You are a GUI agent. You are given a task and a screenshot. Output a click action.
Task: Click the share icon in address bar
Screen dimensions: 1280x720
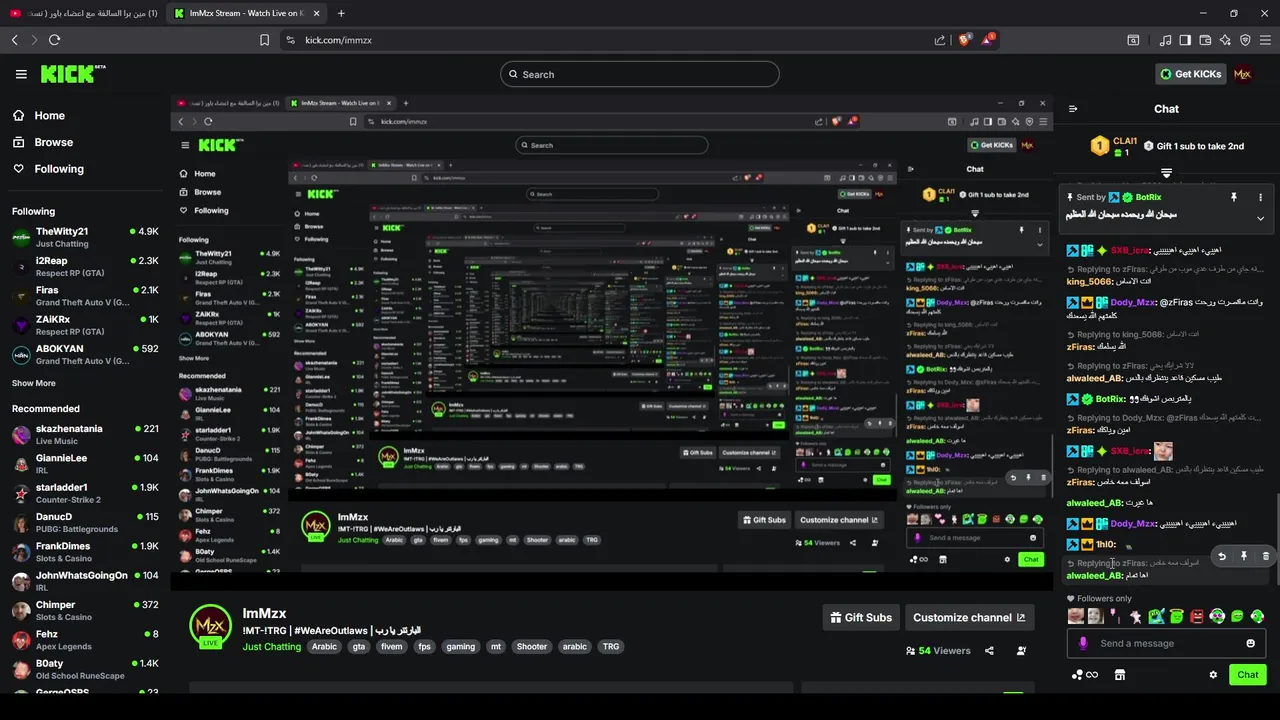click(940, 40)
